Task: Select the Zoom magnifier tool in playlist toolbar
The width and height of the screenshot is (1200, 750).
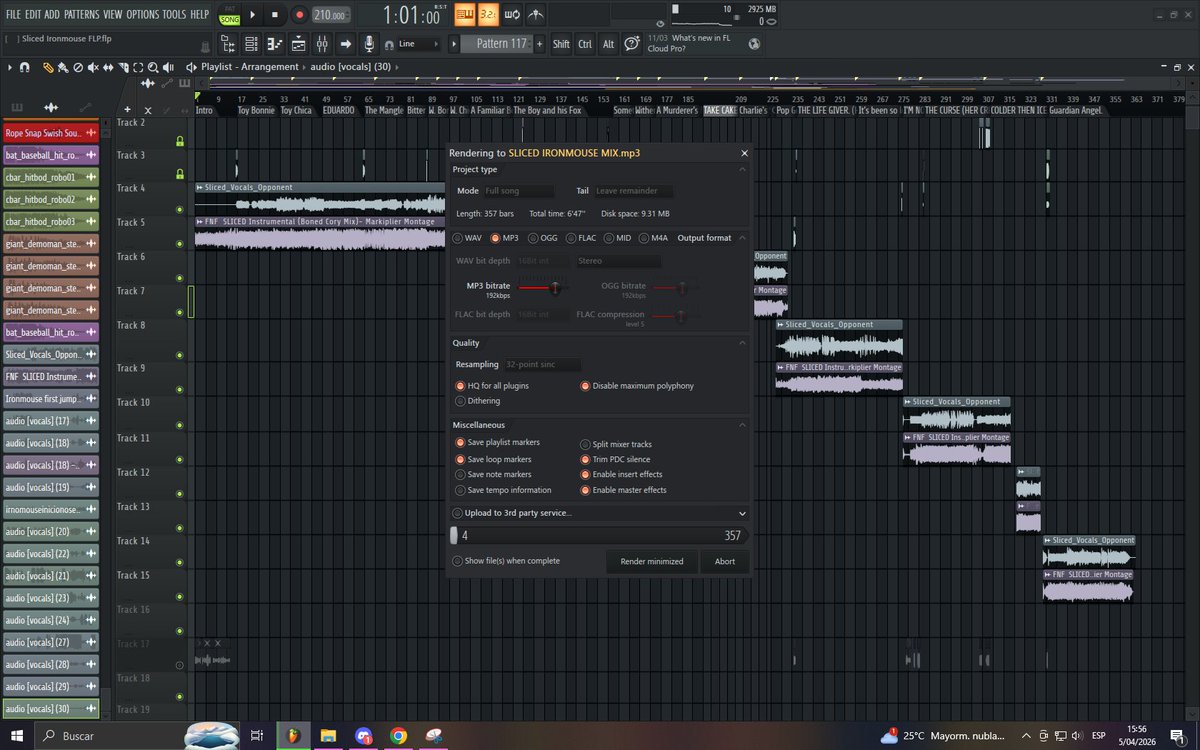Action: coord(153,67)
